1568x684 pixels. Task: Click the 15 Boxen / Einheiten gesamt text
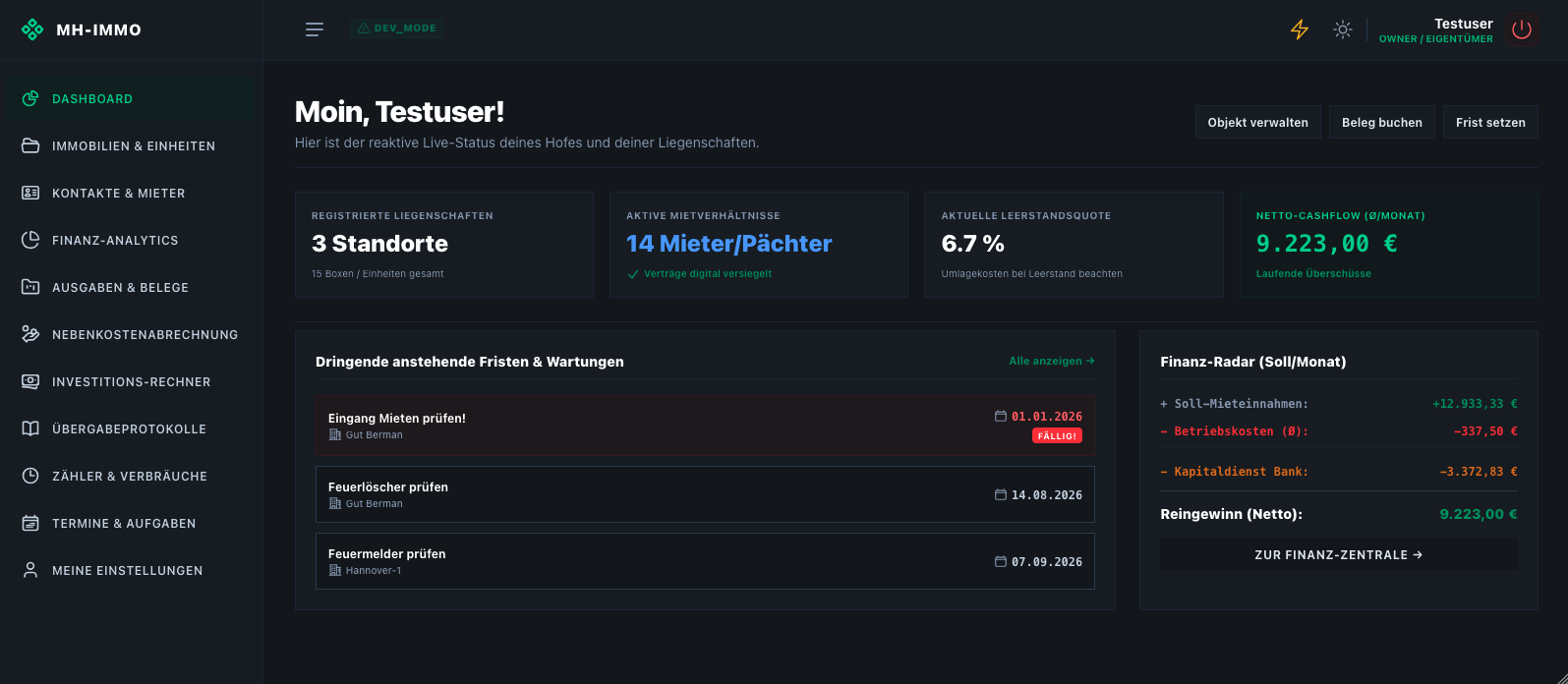[377, 274]
